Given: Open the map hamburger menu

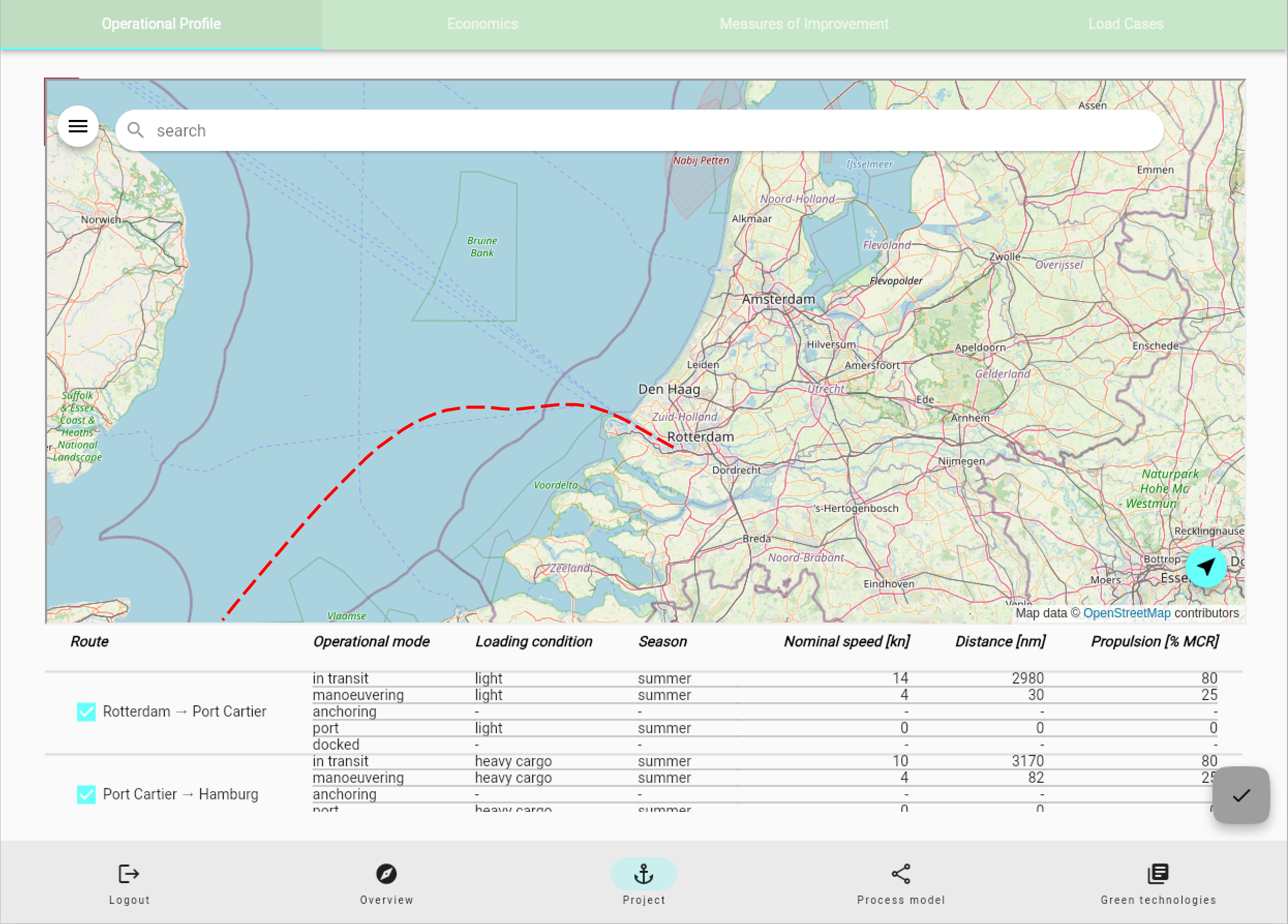Looking at the screenshot, I should pos(78,126).
